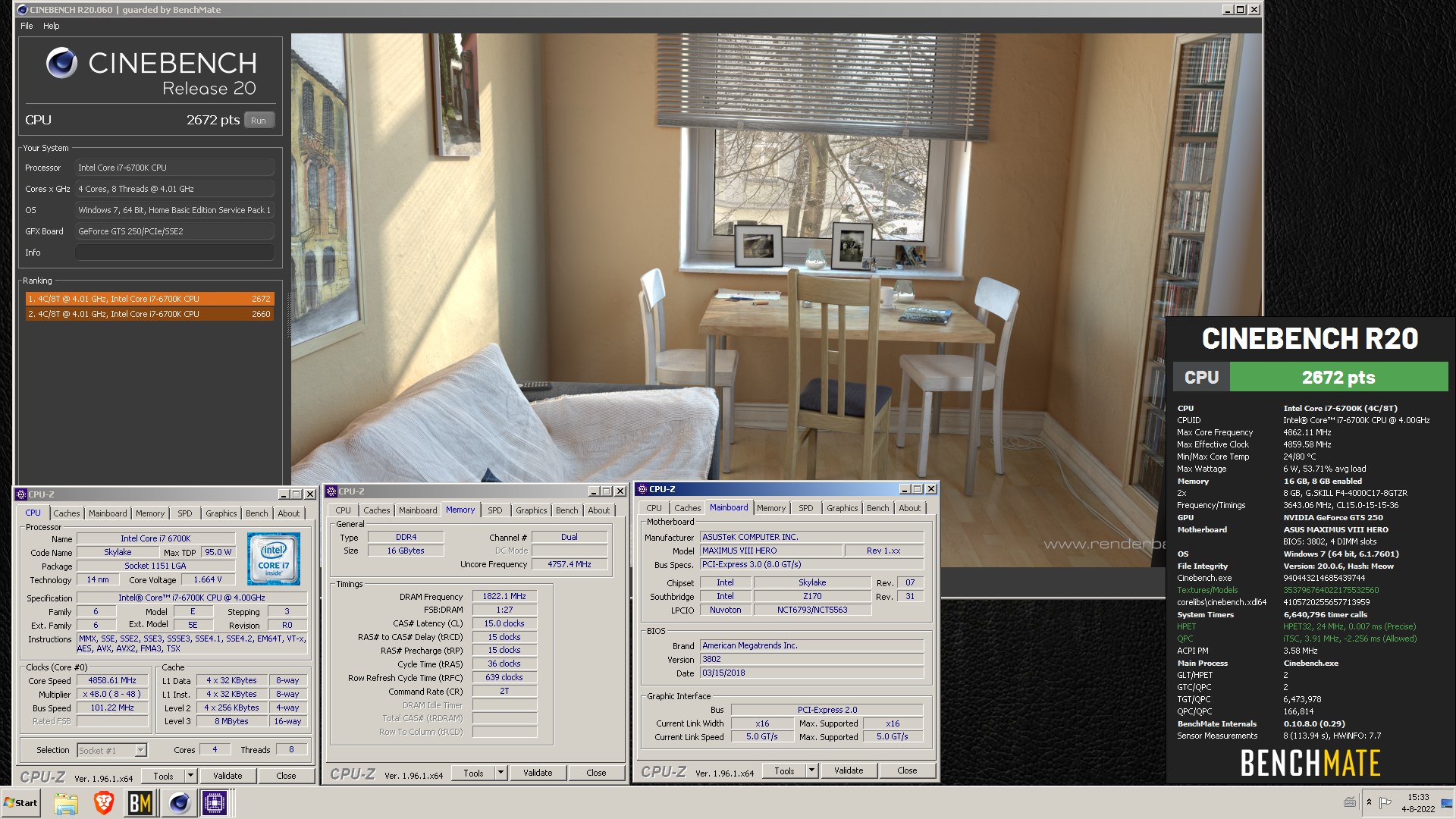This screenshot has width=1456, height=819.
Task: Select ranking entry with 2660 score
Action: 149,314
